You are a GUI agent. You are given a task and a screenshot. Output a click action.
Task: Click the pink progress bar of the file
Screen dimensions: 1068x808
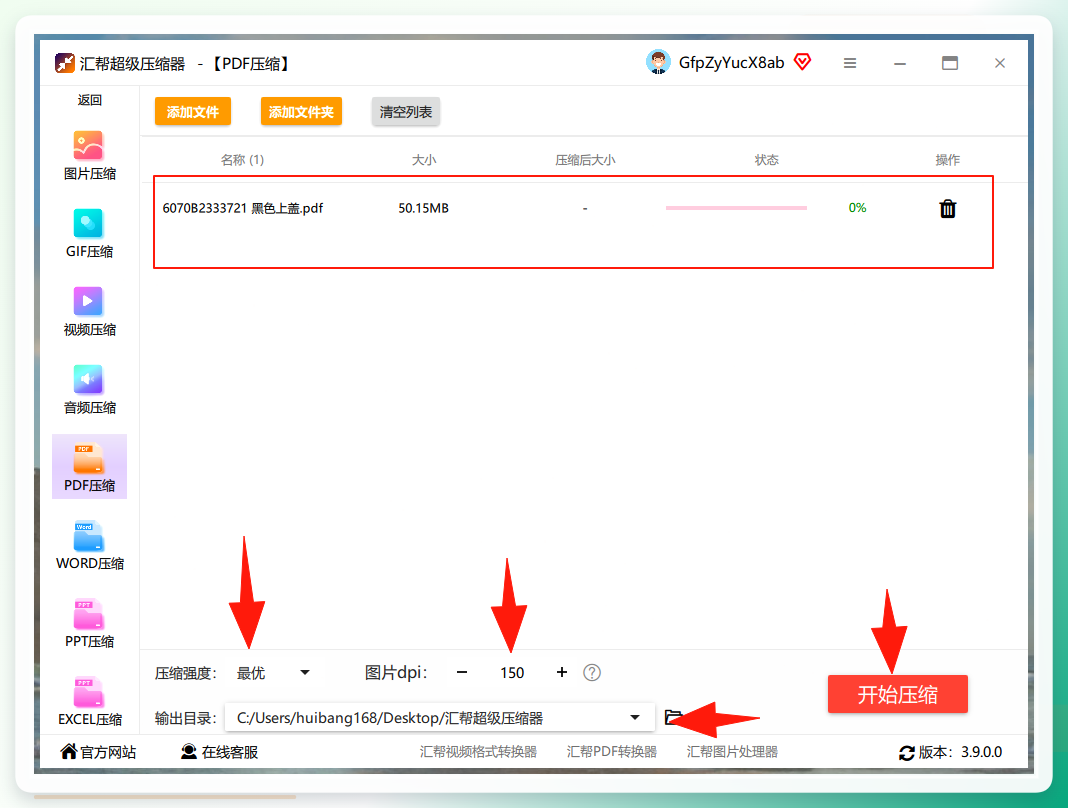[736, 208]
